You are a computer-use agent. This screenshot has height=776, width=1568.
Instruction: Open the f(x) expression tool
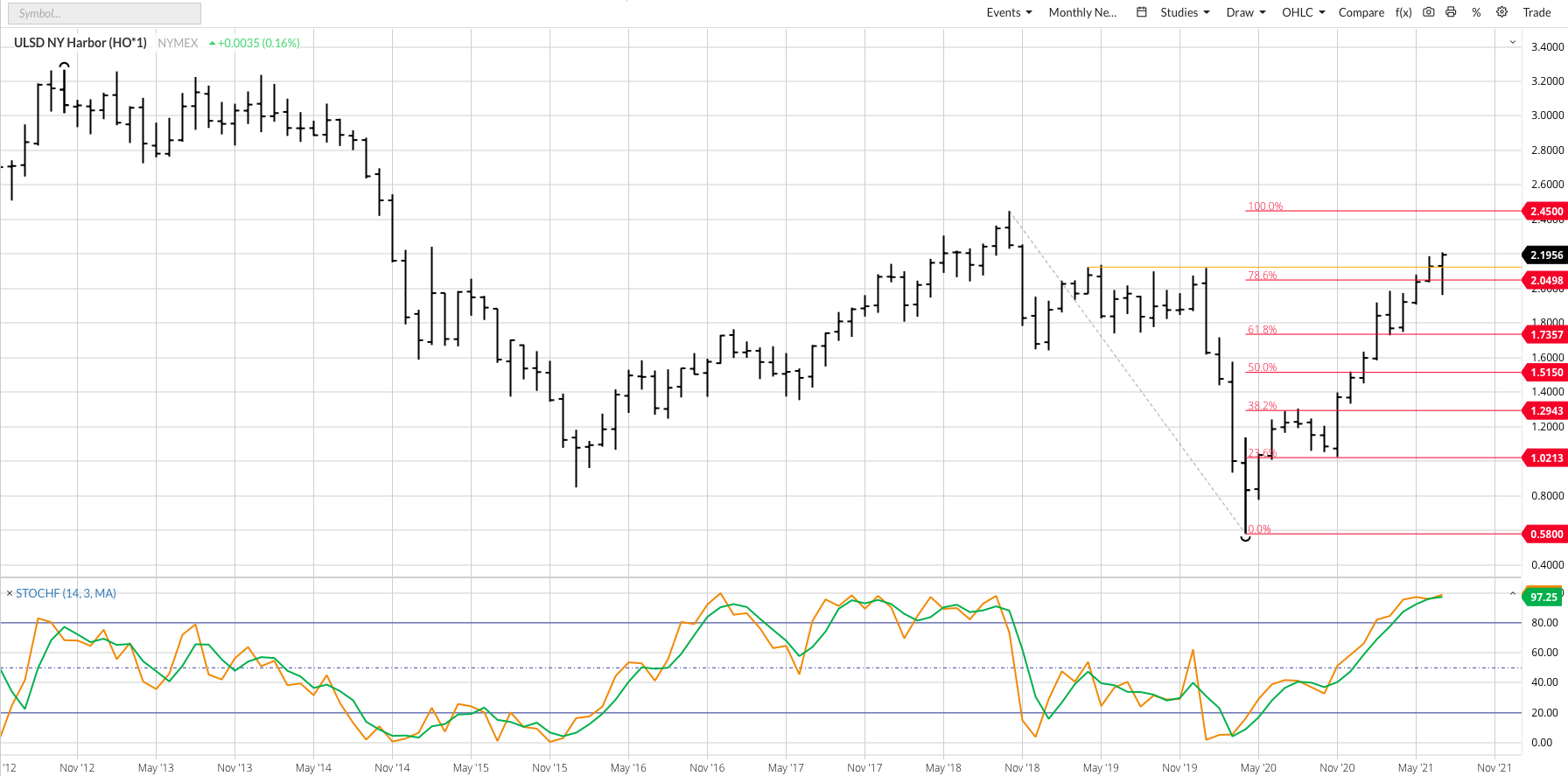point(1403,12)
